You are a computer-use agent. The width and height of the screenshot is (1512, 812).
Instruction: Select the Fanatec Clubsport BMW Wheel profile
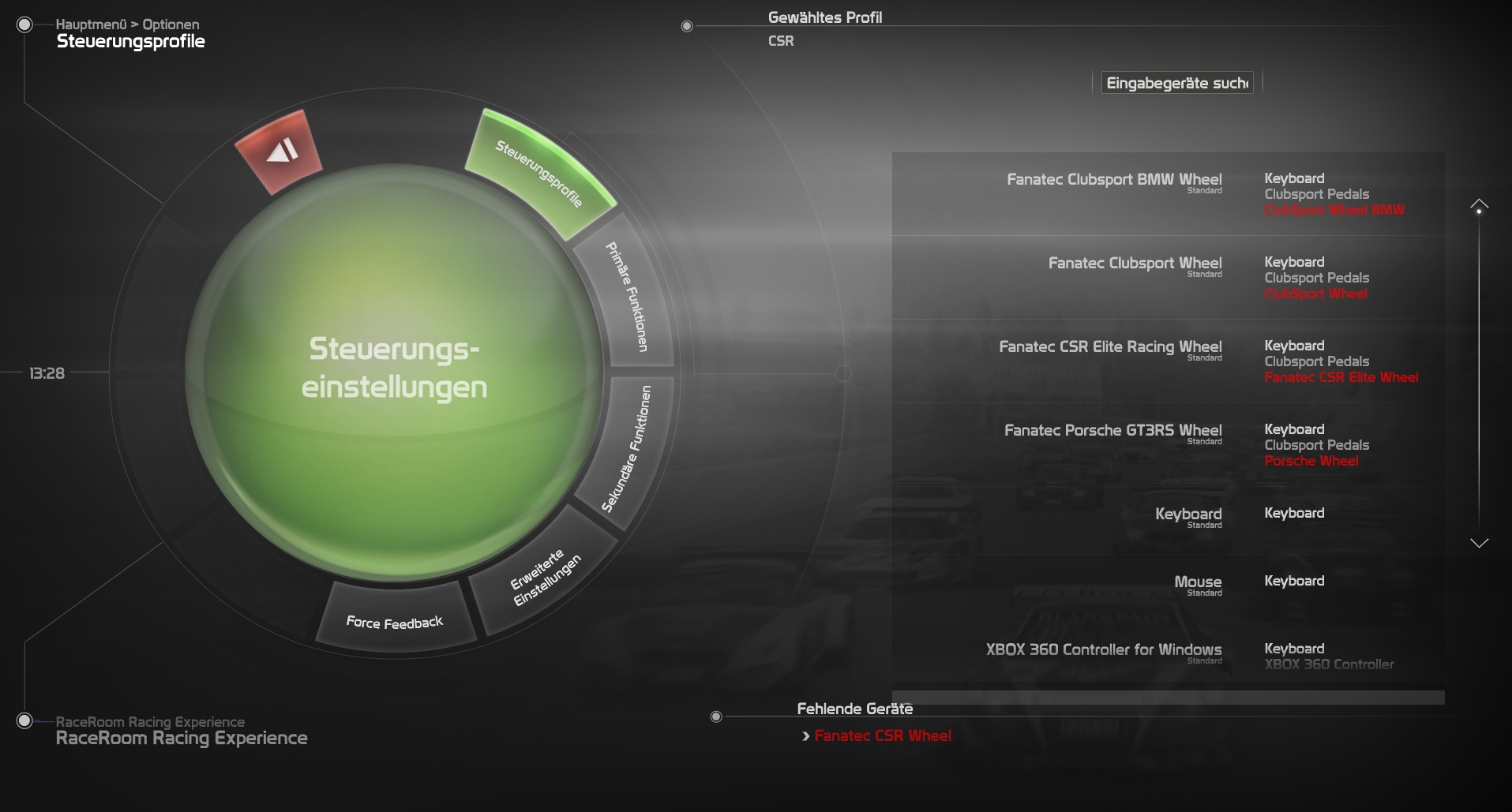tap(1169, 194)
